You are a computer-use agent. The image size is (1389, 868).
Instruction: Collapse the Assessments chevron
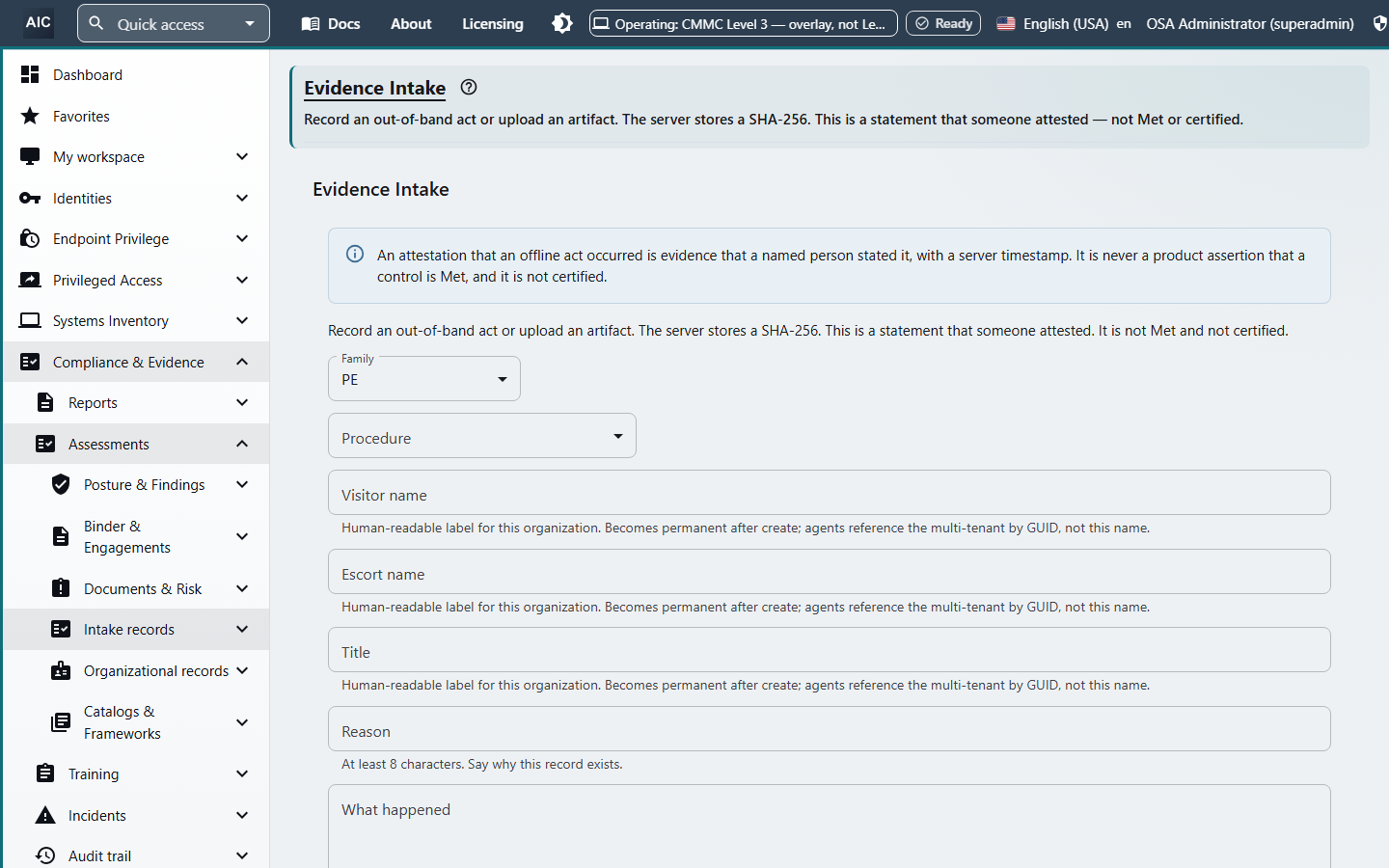[242, 444]
